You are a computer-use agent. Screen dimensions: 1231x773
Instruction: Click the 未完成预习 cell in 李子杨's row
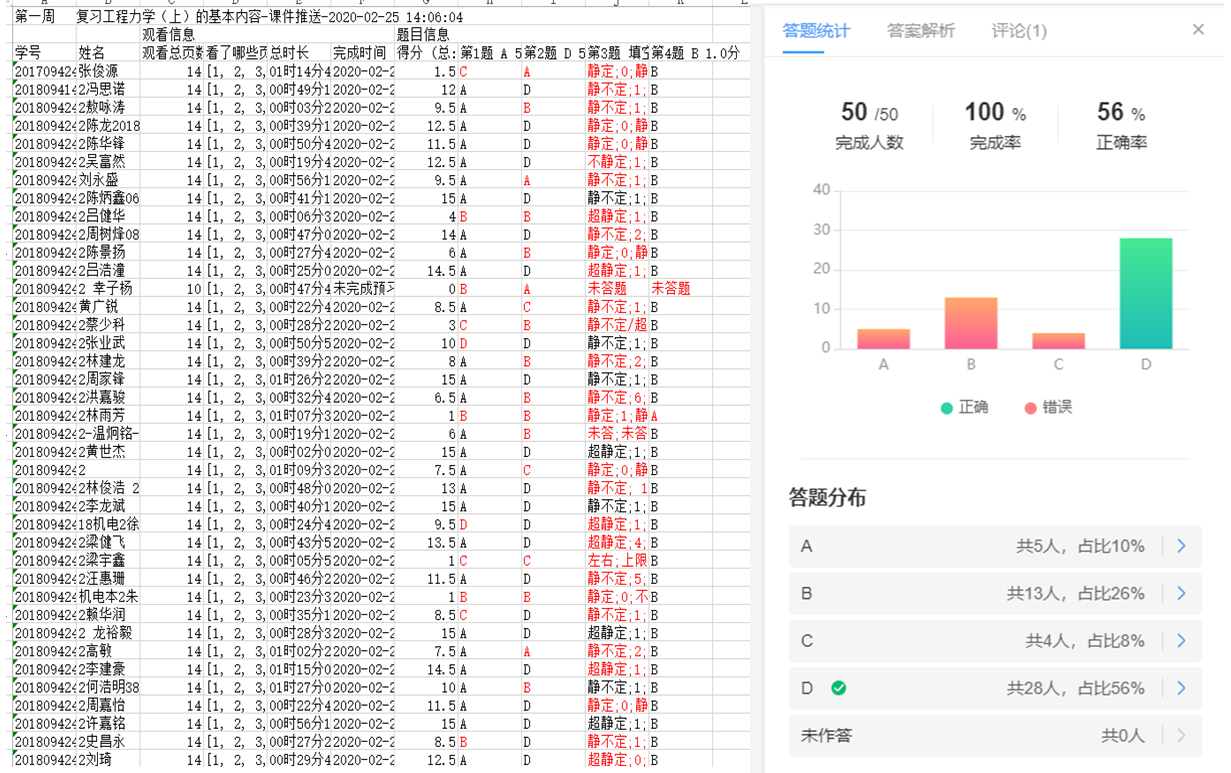click(362, 288)
